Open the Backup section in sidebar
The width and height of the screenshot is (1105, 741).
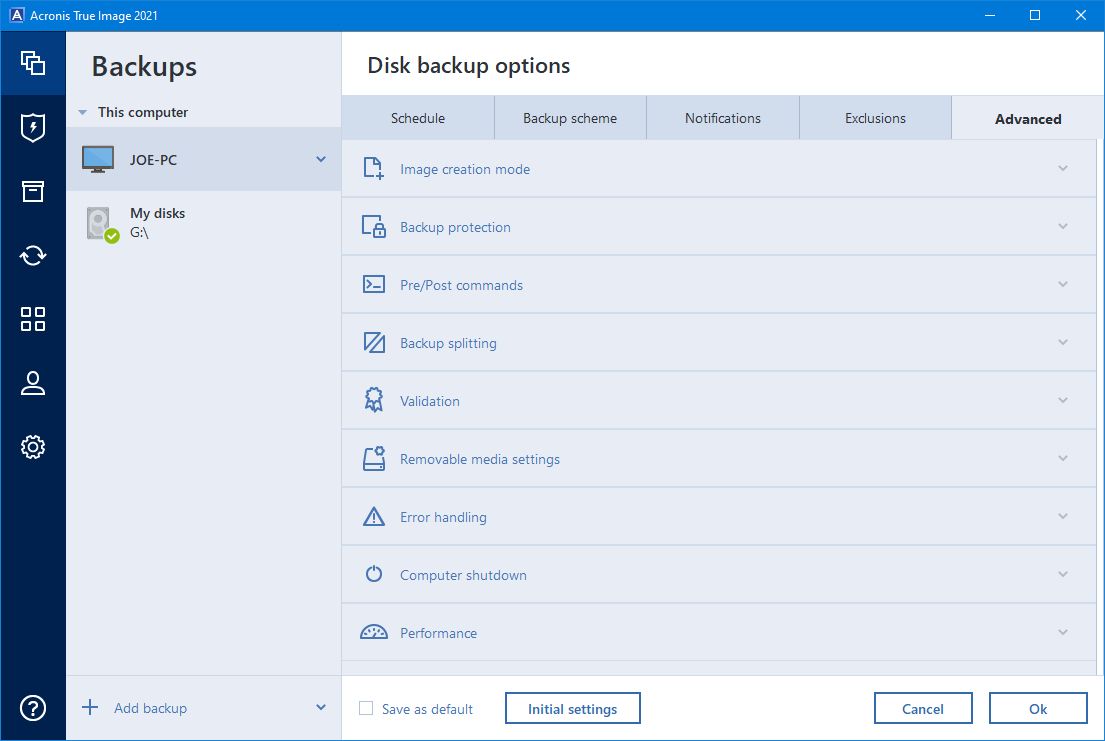32,63
